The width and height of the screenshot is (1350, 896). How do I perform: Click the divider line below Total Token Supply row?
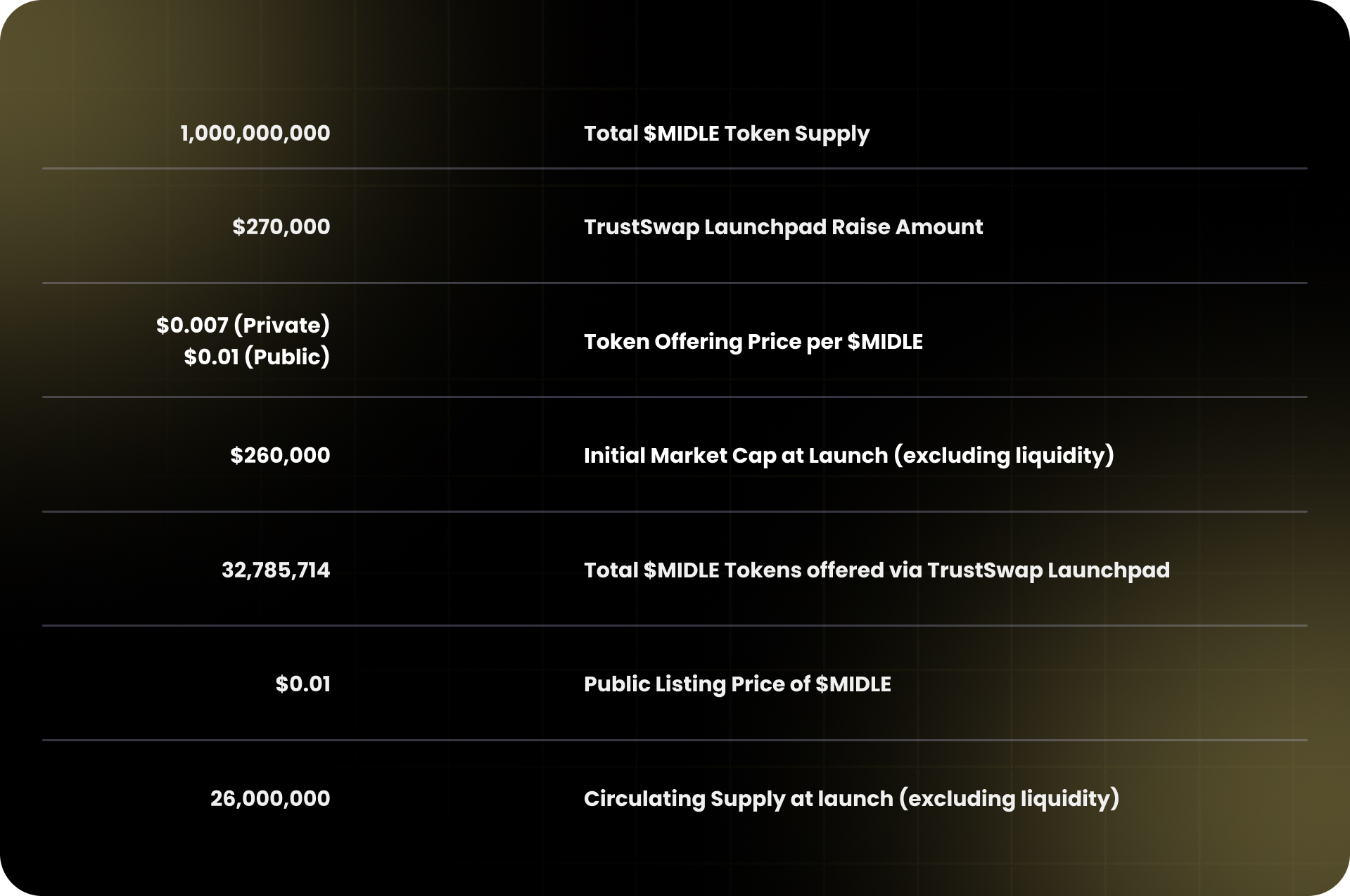click(x=675, y=168)
